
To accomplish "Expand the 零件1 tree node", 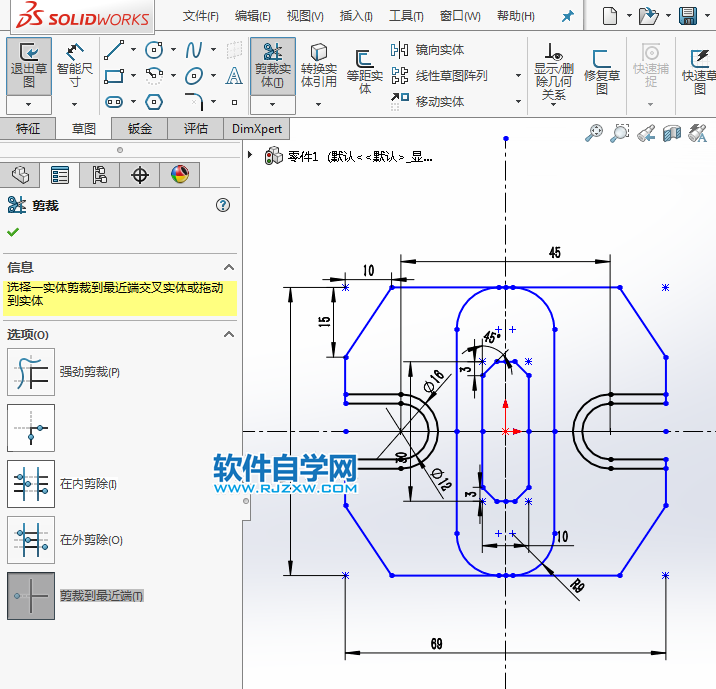I will pos(250,155).
